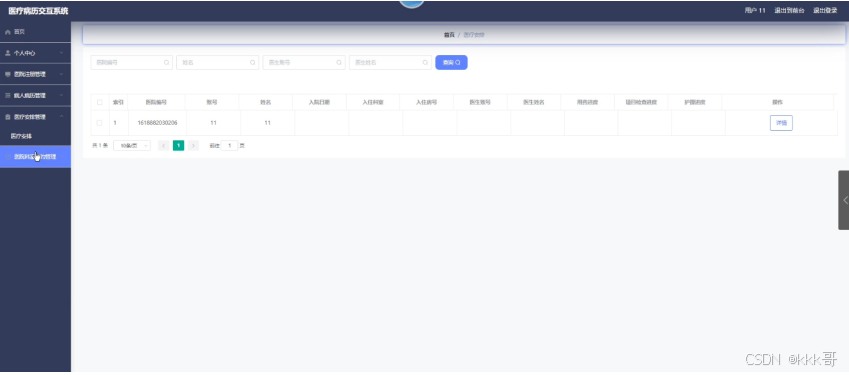This screenshot has width=849, height=375.
Task: Click 退出登录 in the top bar
Action: tap(825, 10)
